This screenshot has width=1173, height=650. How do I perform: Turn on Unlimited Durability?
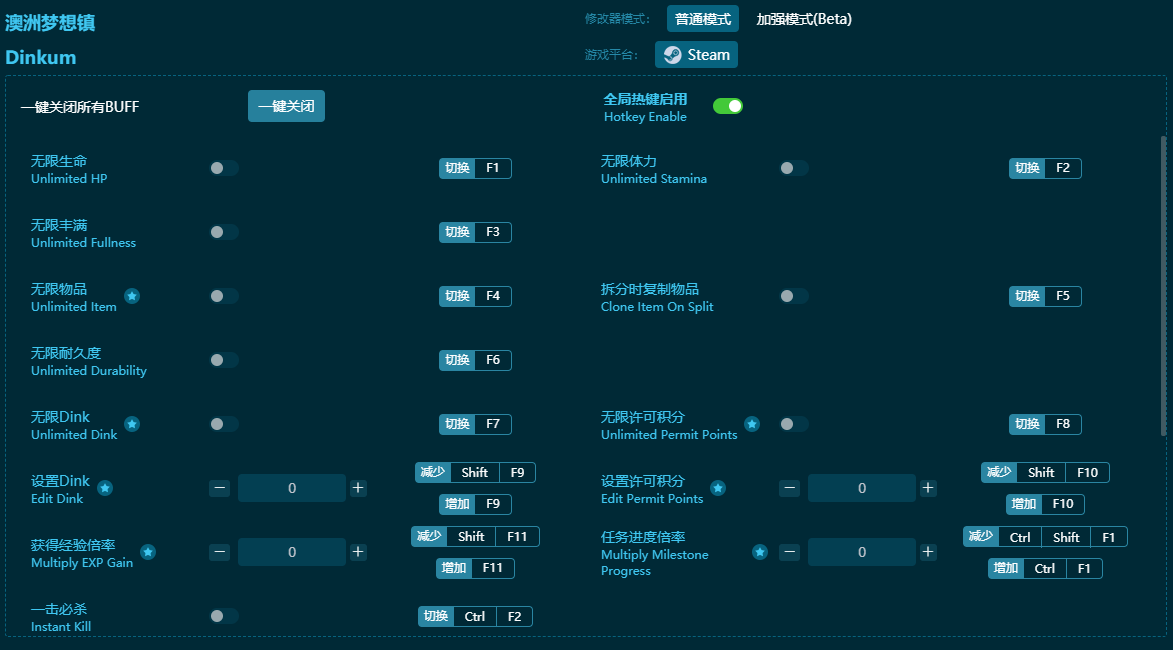224,360
